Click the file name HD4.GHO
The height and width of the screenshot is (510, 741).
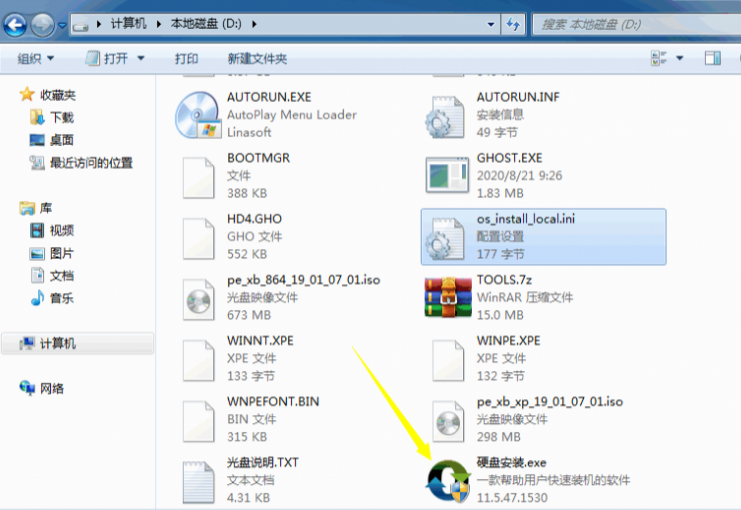pos(254,219)
